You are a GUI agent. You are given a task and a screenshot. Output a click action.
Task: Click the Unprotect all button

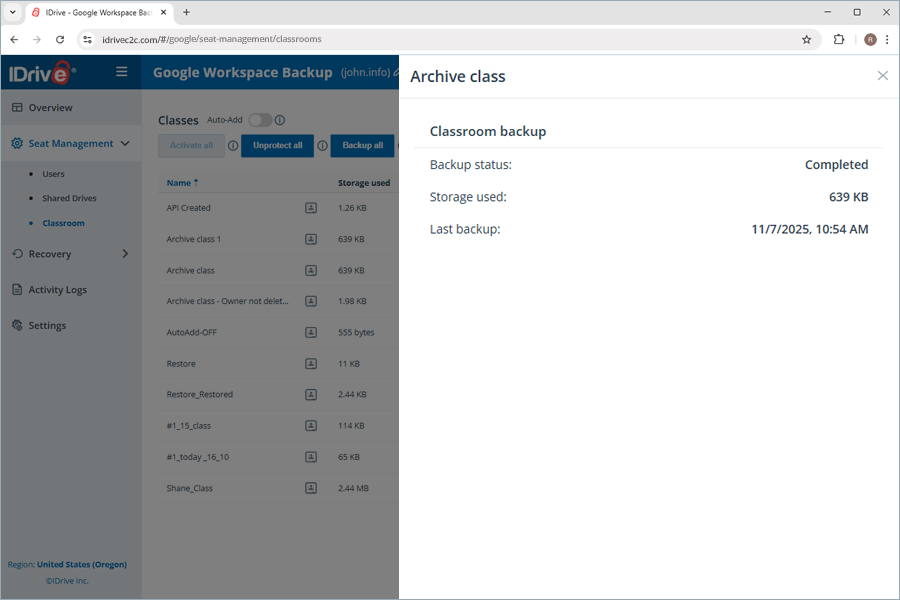click(277, 145)
